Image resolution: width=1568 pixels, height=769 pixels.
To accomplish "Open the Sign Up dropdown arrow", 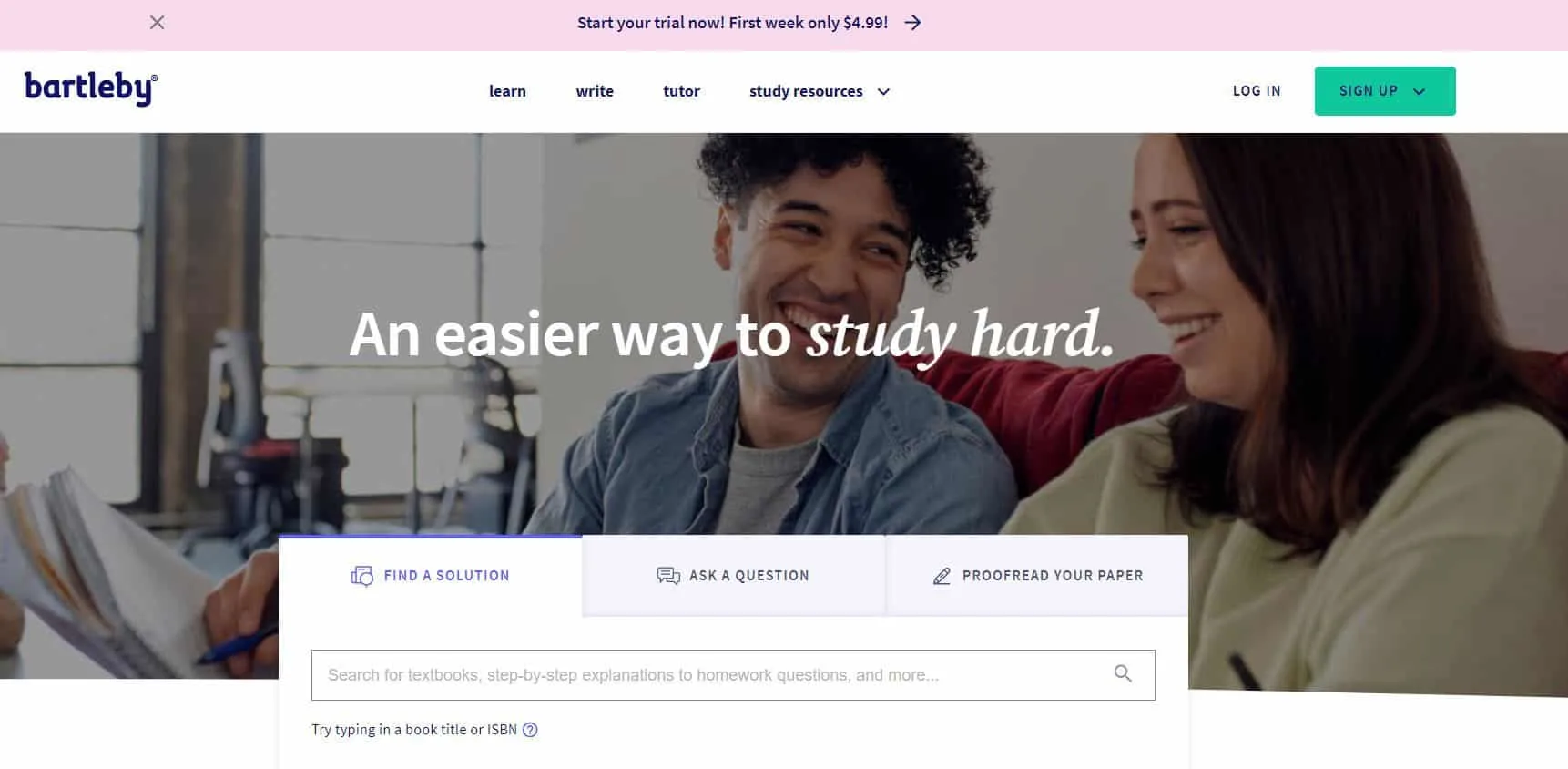I will 1419,91.
